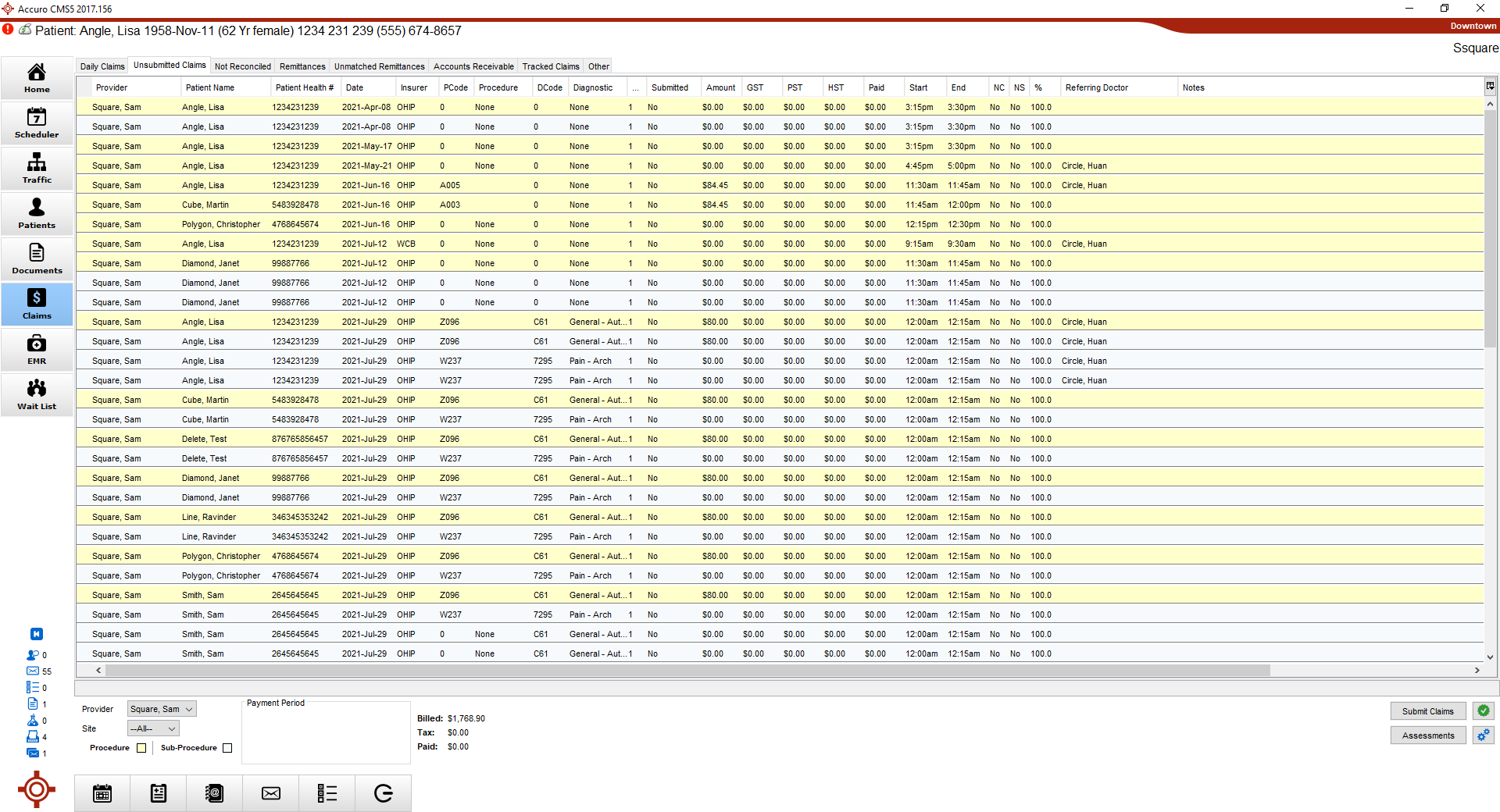Open the Wait List
Screen dimensions: 1500x812
point(37,394)
